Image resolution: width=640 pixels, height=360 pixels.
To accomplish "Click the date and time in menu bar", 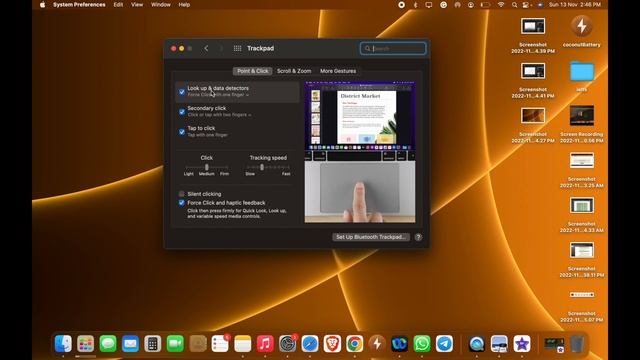I will point(575,5).
